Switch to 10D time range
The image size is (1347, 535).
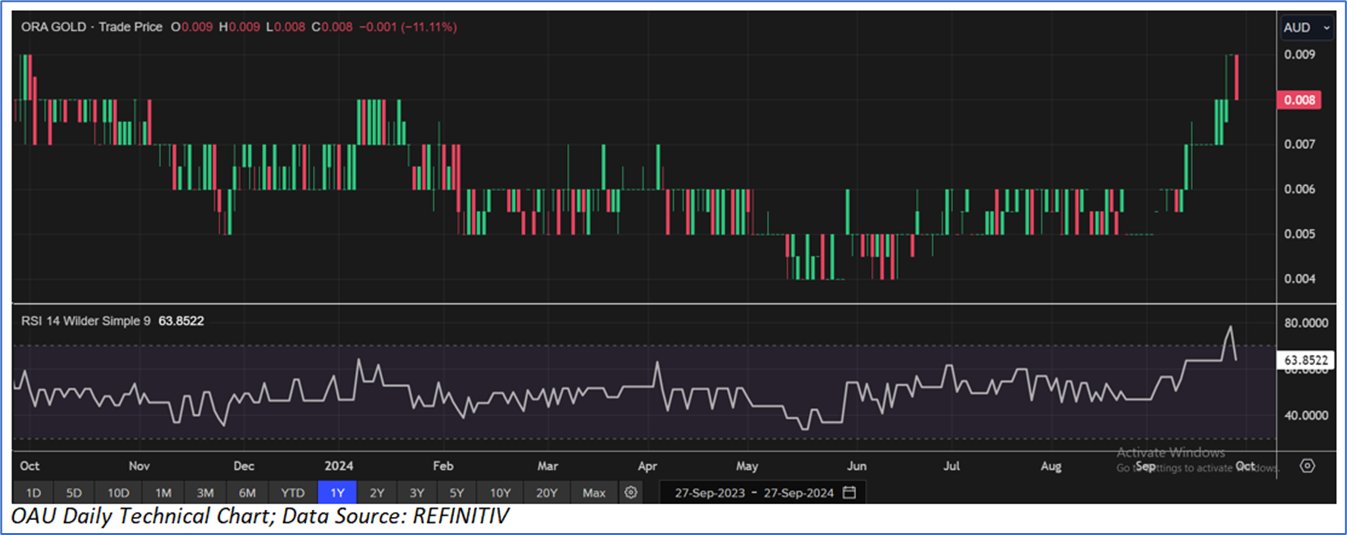pyautogui.click(x=119, y=492)
